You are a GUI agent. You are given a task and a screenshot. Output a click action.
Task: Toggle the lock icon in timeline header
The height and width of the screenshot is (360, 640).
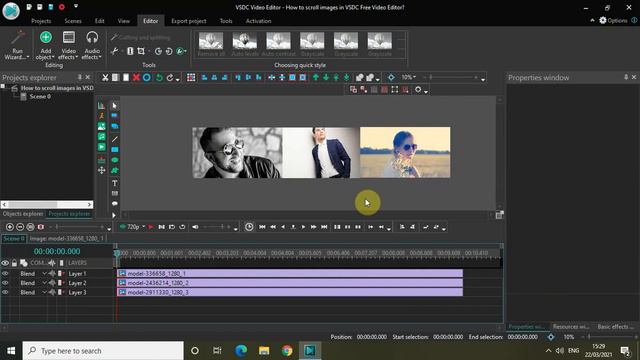pos(14,263)
